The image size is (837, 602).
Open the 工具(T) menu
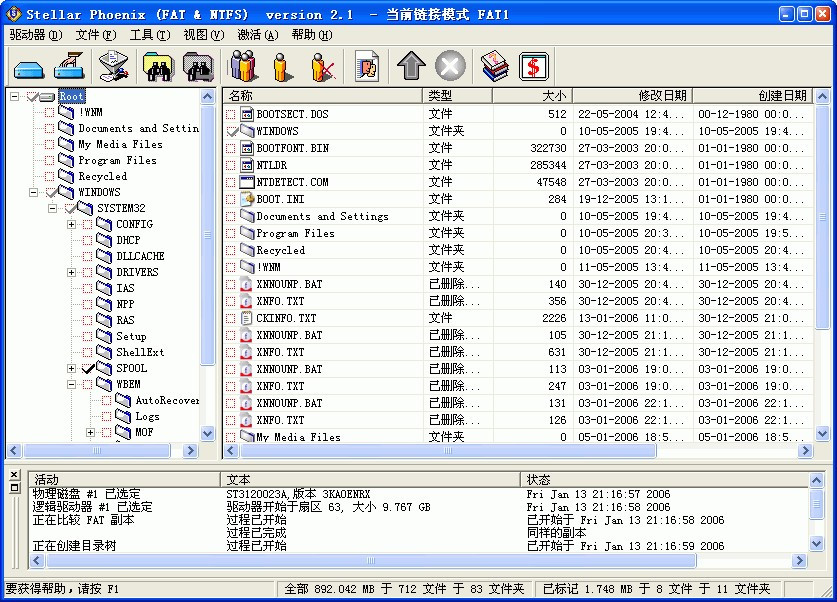(150, 35)
